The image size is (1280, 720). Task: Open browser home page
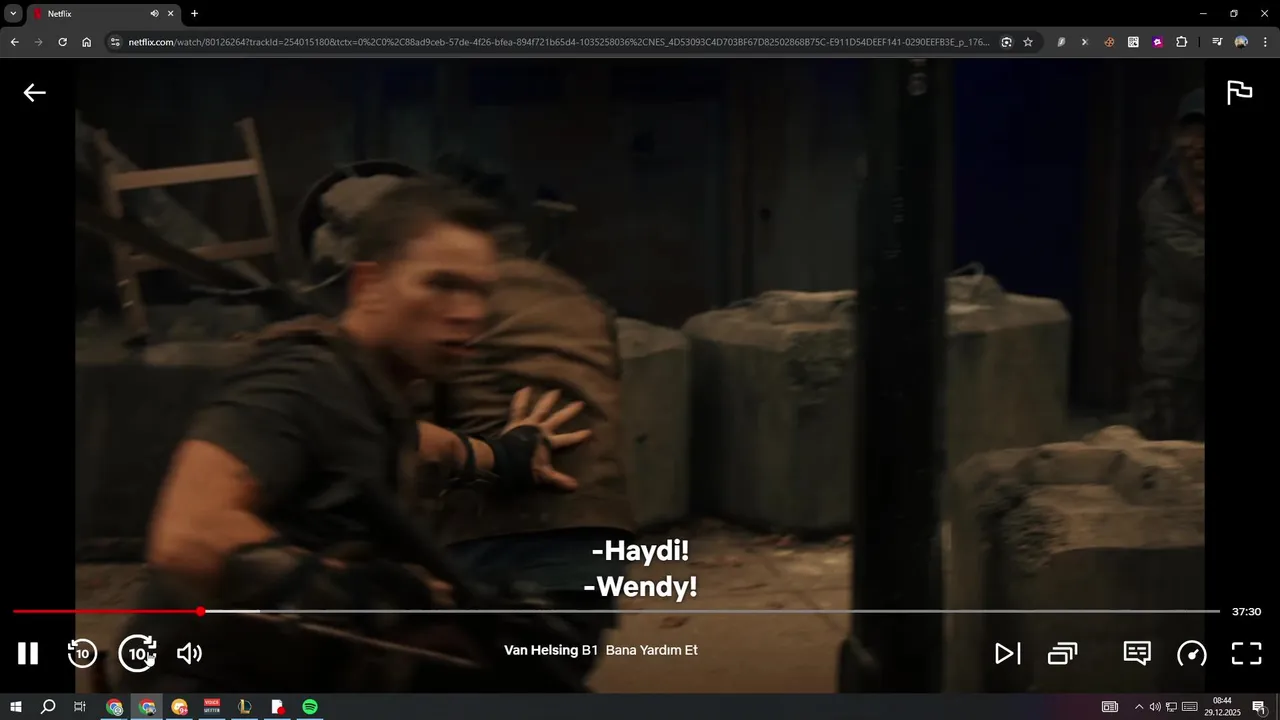86,42
